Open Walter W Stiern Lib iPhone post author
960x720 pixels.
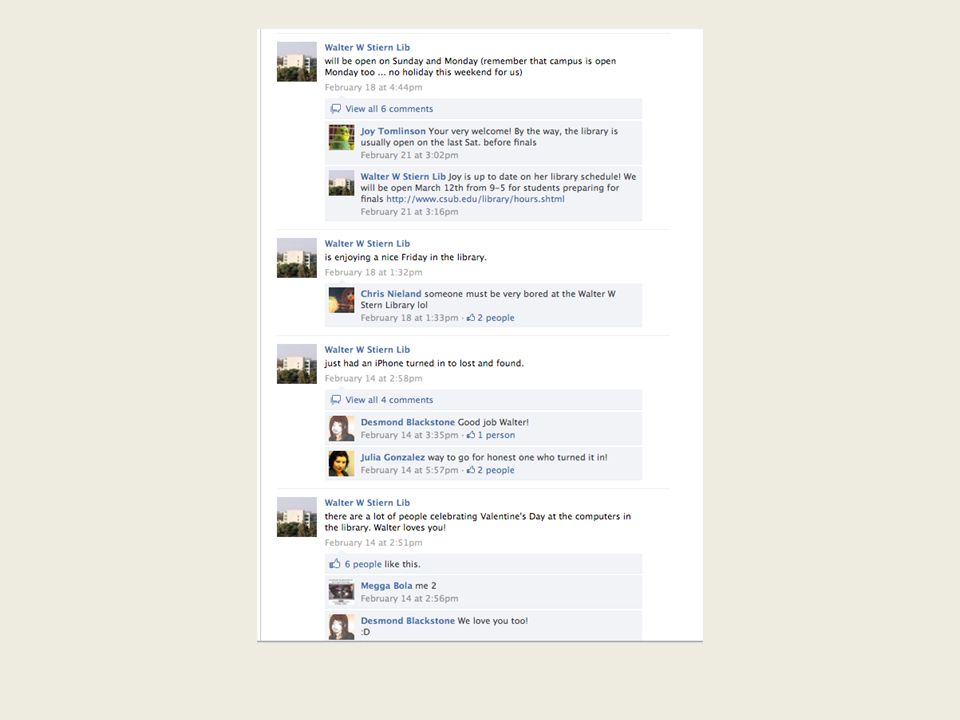[367, 350]
